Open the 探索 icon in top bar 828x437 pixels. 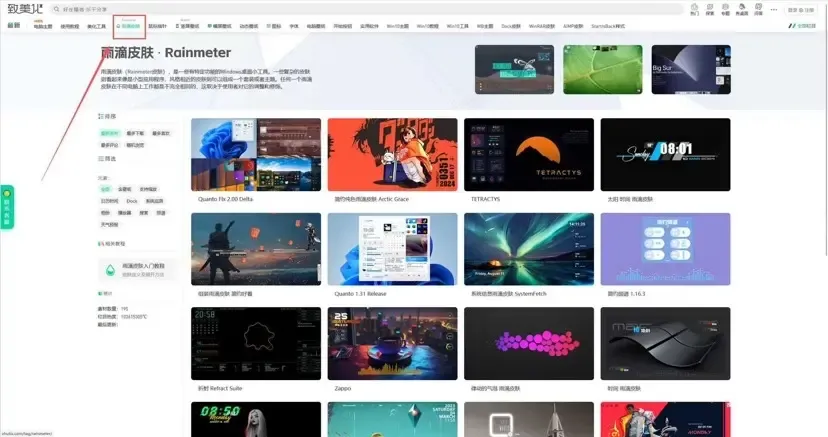click(710, 10)
